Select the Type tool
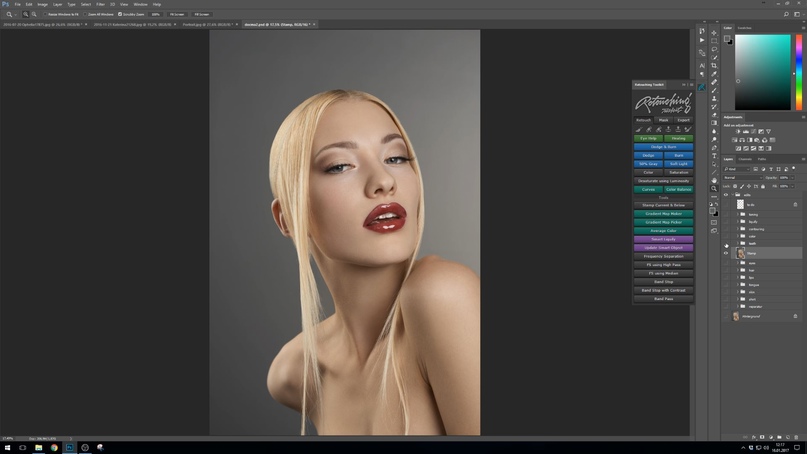 point(714,156)
